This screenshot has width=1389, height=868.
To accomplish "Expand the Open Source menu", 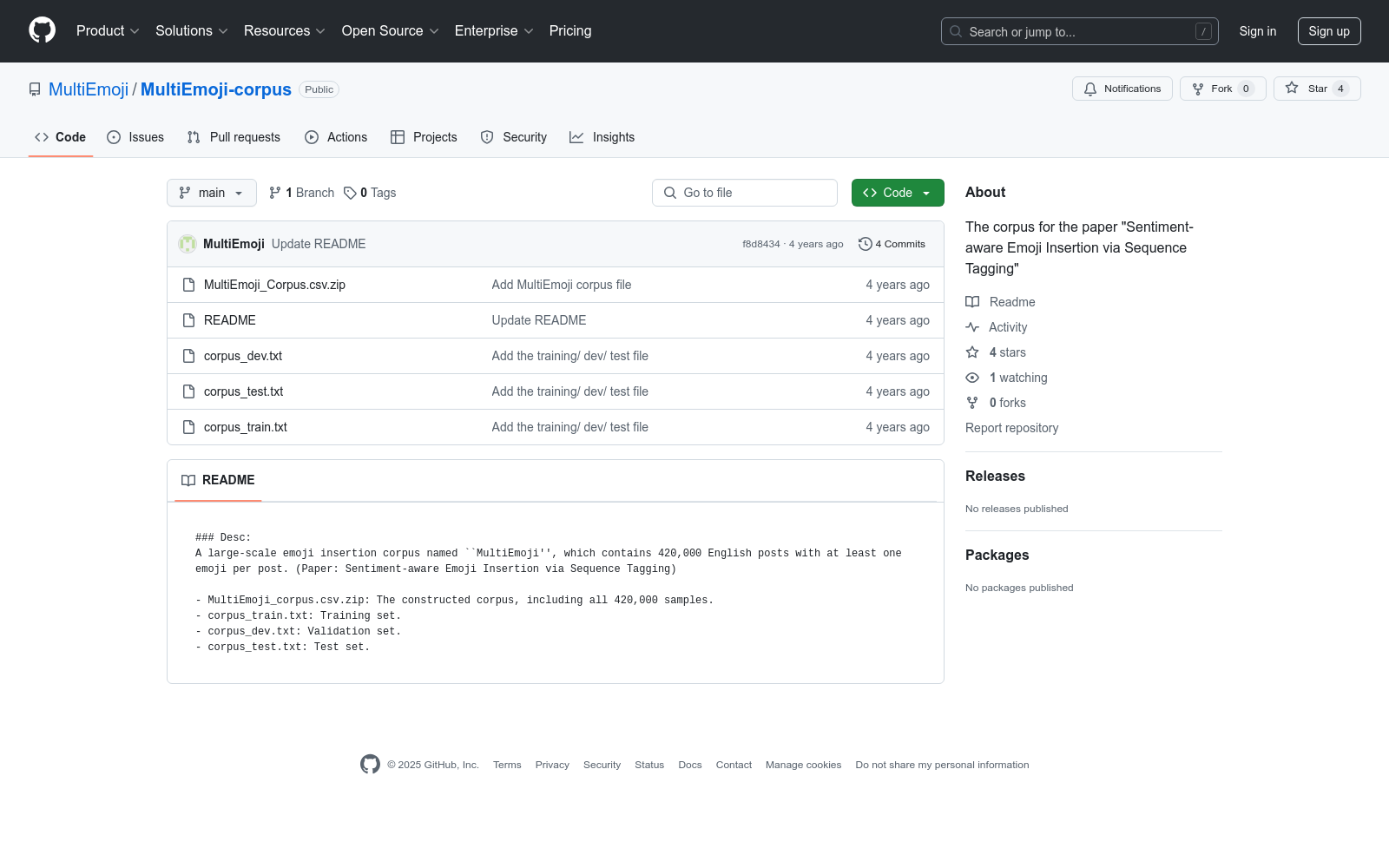I will pyautogui.click(x=391, y=31).
